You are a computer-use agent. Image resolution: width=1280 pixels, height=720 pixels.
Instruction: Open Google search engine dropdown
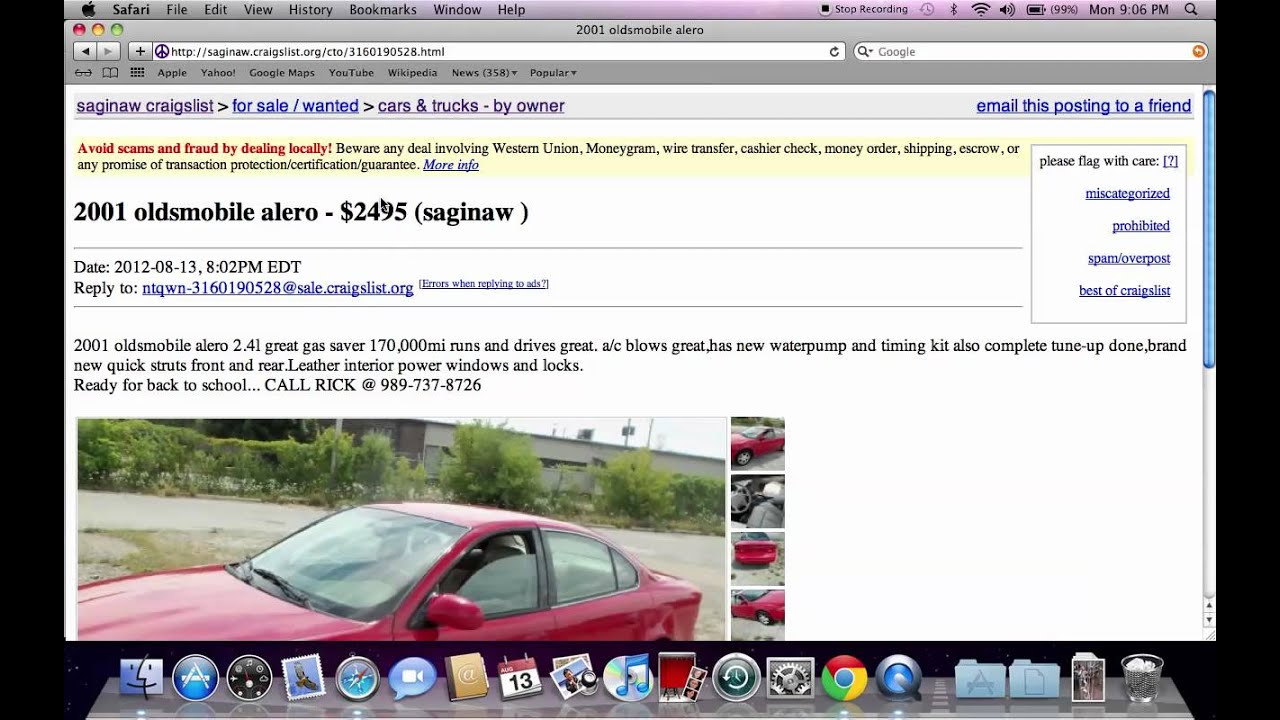(x=864, y=51)
